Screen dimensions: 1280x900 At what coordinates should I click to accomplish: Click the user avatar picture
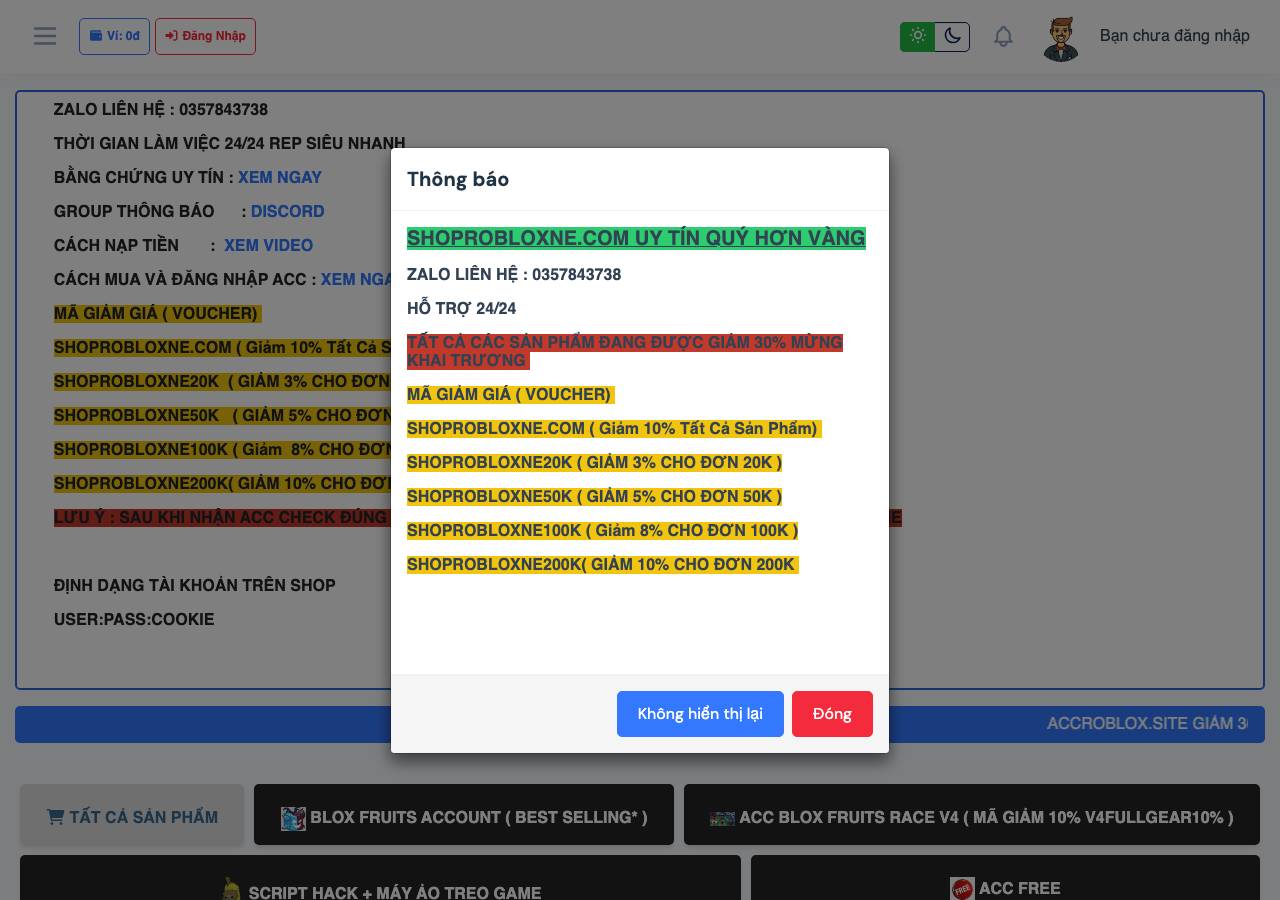[1061, 38]
